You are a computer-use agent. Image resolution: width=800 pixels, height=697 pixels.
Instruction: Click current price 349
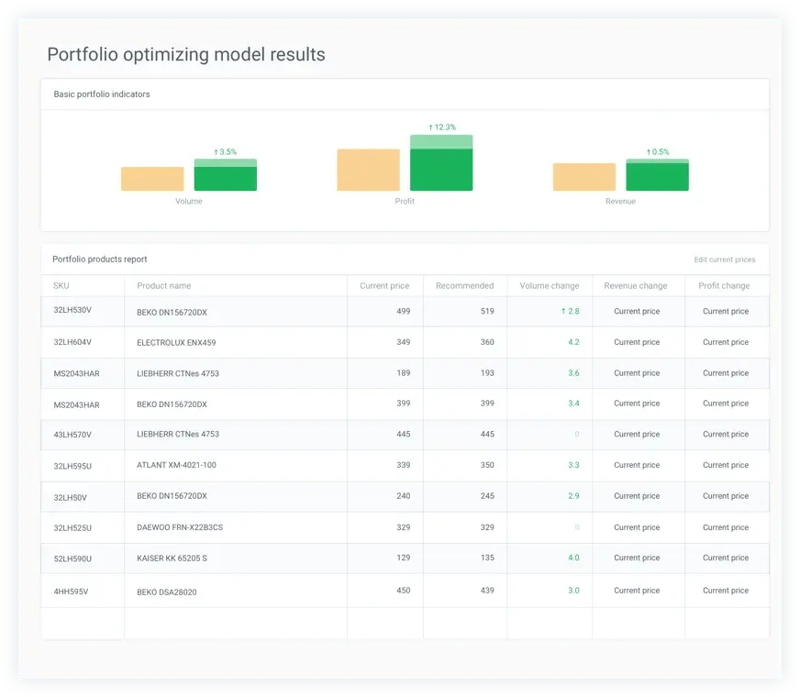403,342
